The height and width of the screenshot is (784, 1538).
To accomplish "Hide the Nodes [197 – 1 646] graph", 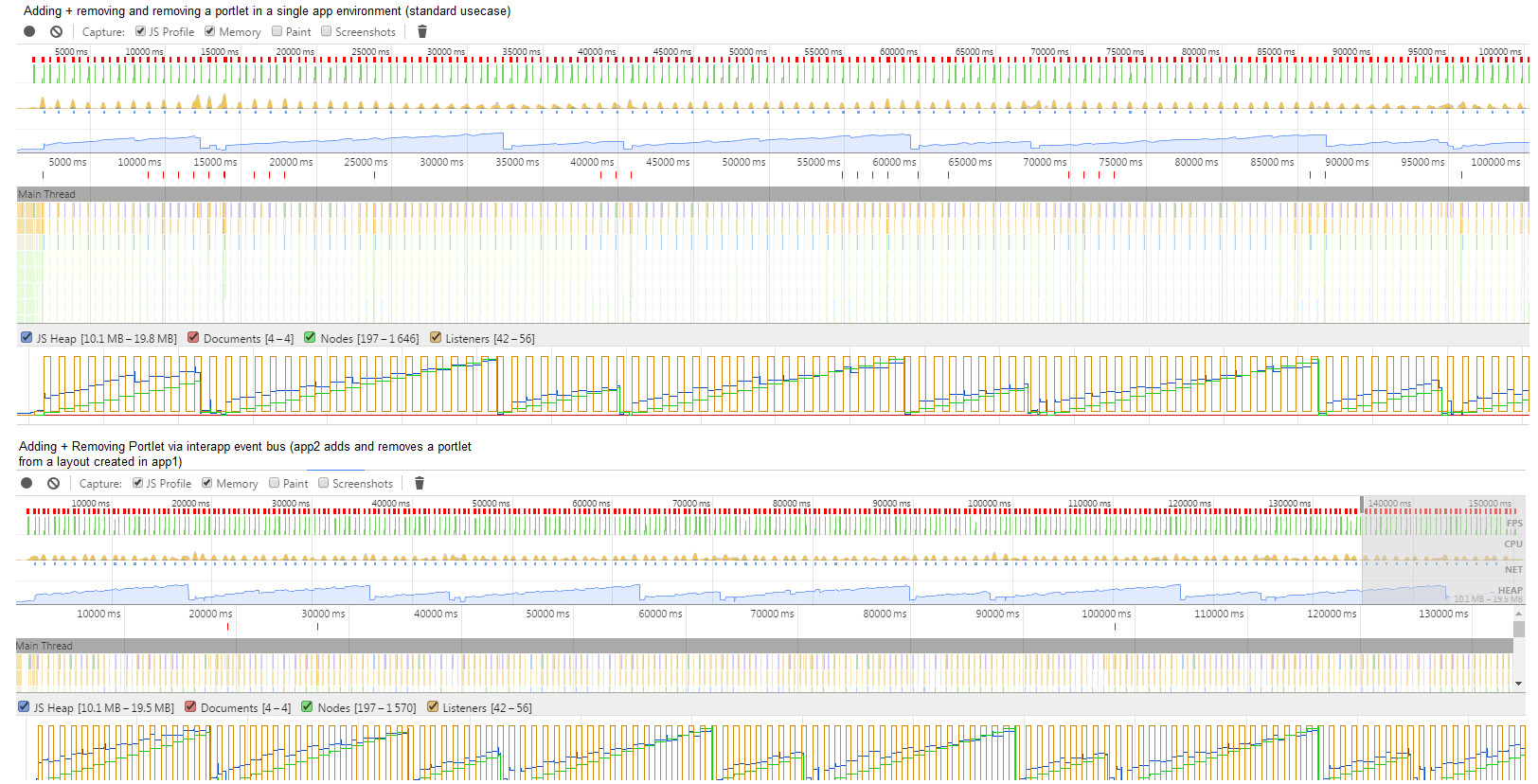I will coord(310,337).
